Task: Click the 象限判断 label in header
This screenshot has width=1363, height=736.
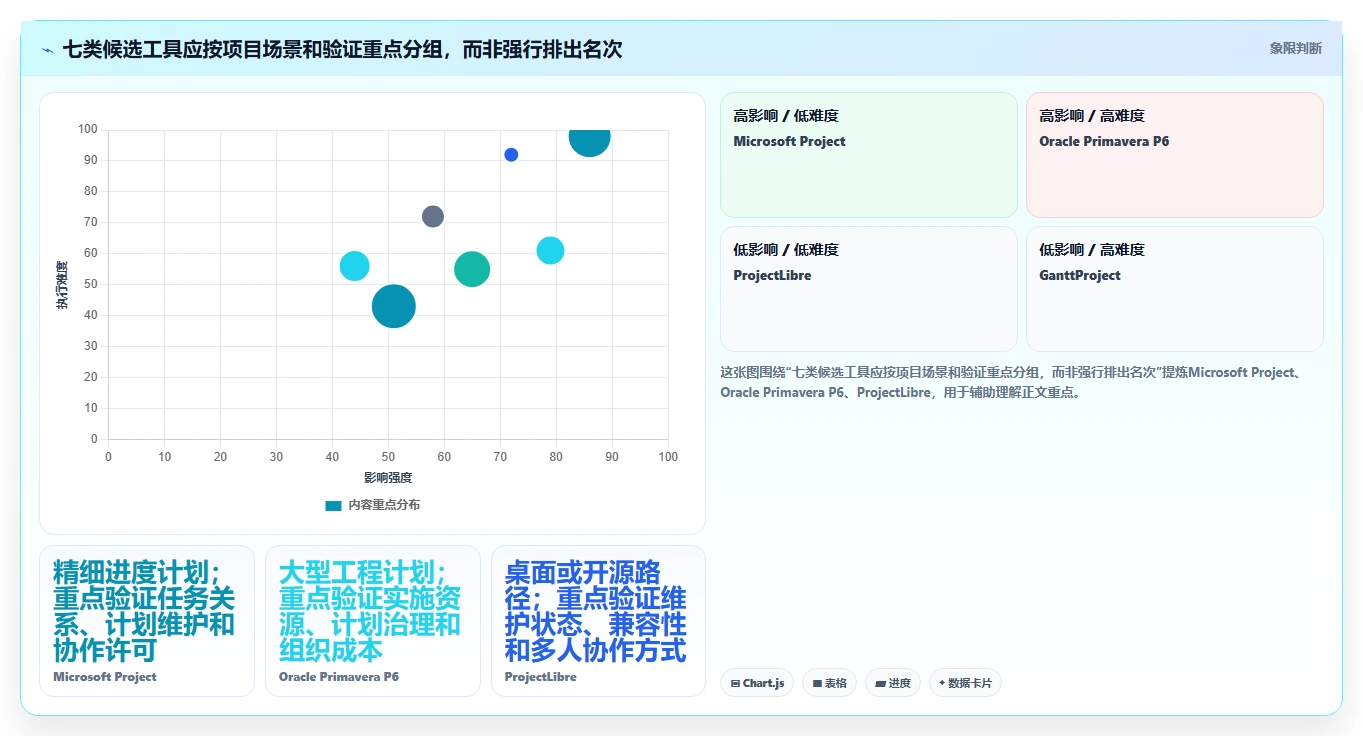Action: 1295,48
